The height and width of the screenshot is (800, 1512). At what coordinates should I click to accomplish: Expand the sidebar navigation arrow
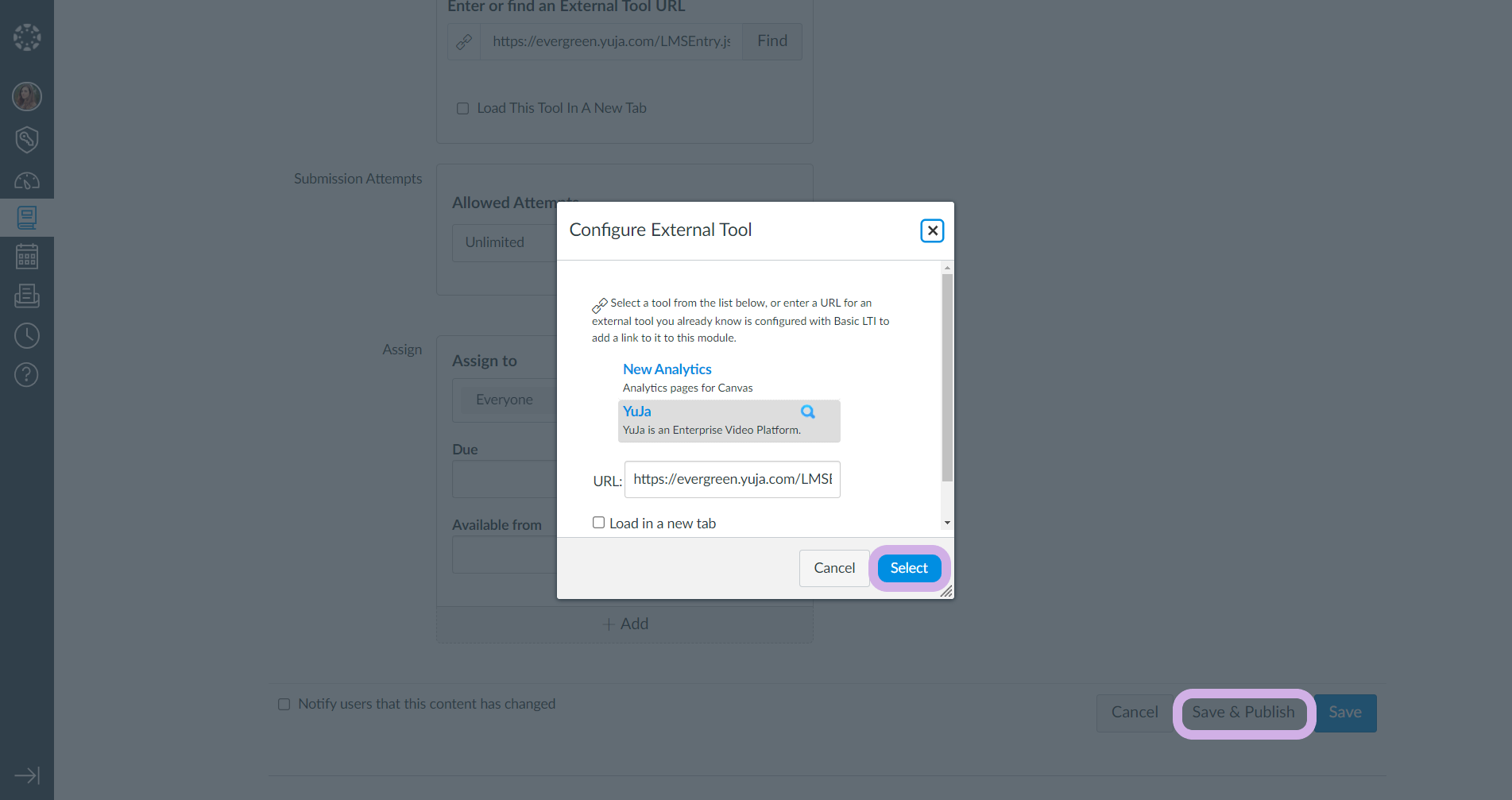click(27, 775)
